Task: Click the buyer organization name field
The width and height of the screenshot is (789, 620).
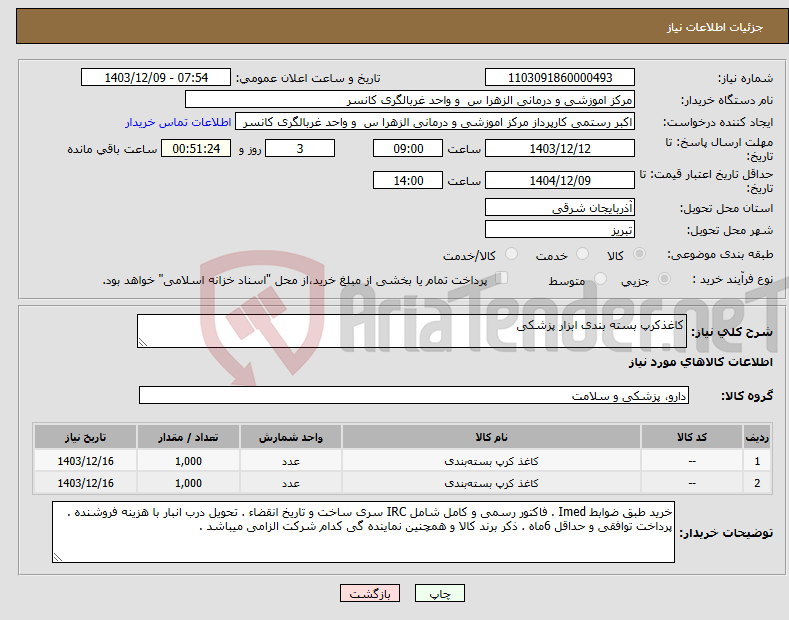Action: click(x=410, y=100)
